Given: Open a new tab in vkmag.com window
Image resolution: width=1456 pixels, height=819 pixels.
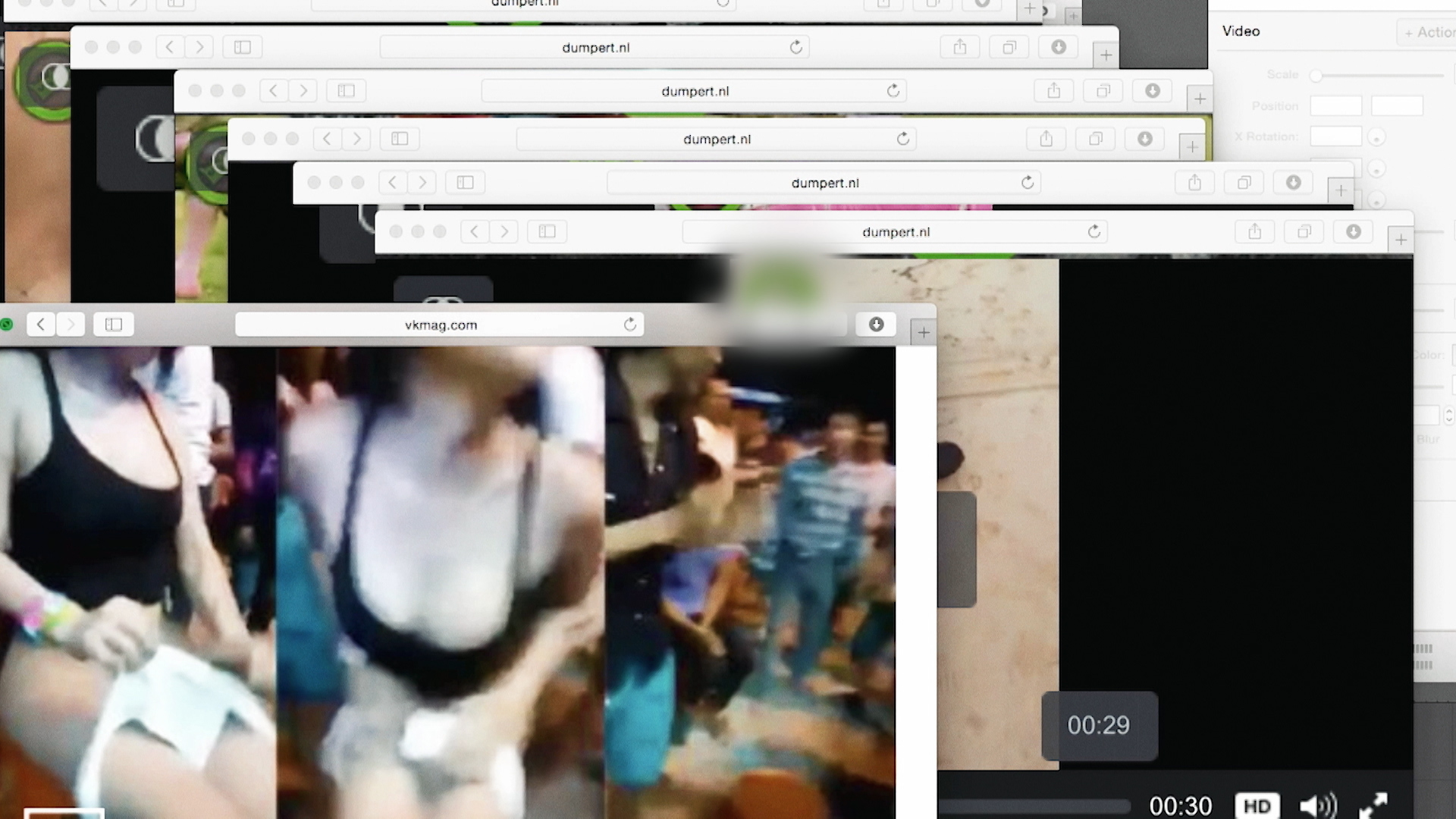Looking at the screenshot, I should pyautogui.click(x=923, y=332).
